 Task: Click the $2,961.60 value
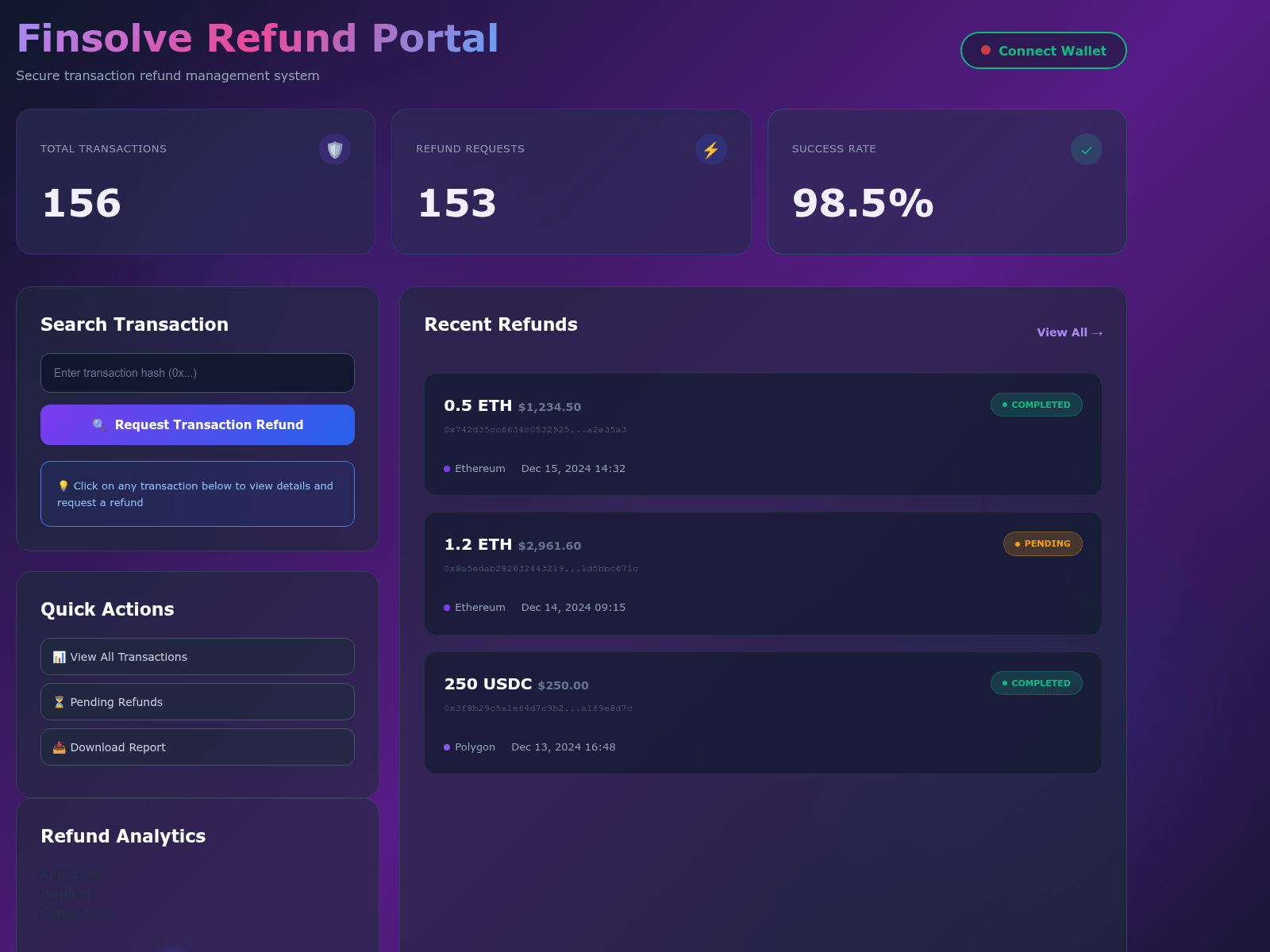pos(549,546)
